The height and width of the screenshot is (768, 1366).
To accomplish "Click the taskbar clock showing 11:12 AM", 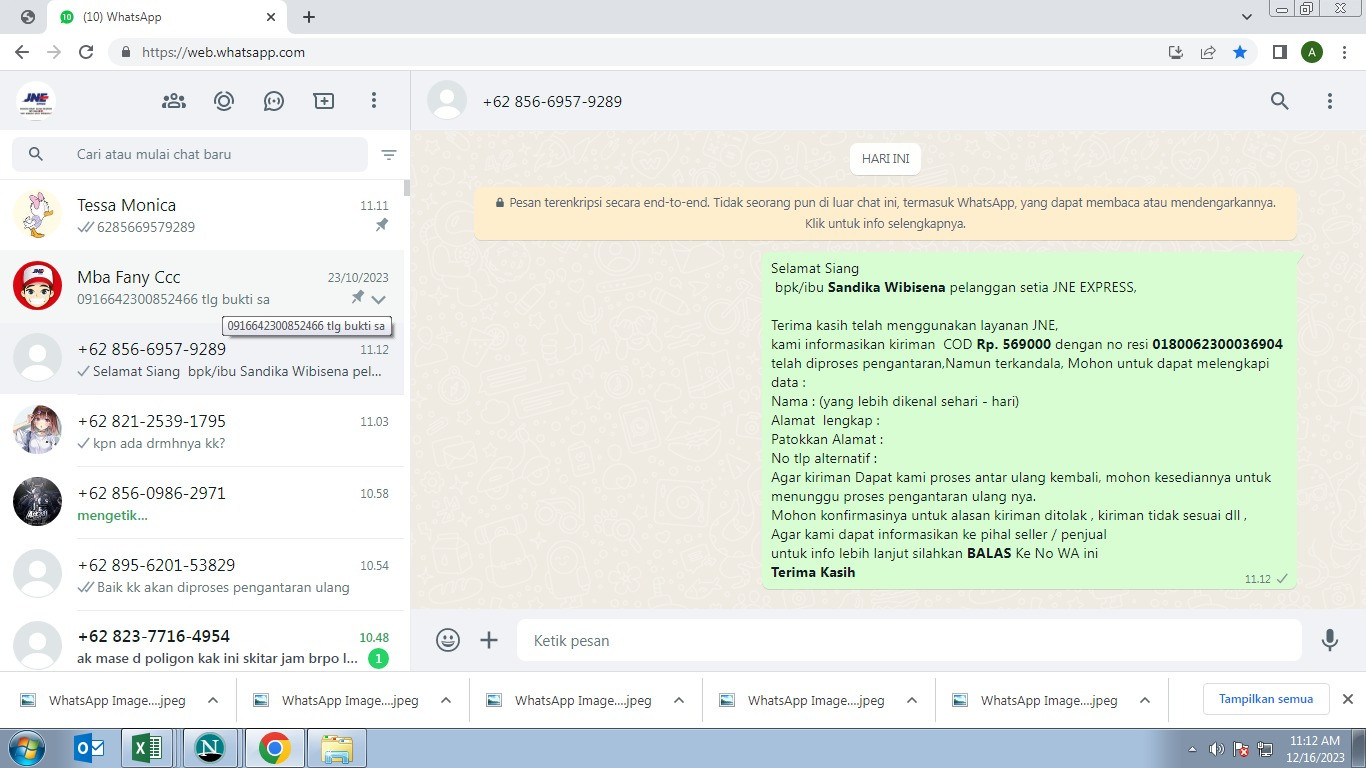I will [x=1315, y=749].
